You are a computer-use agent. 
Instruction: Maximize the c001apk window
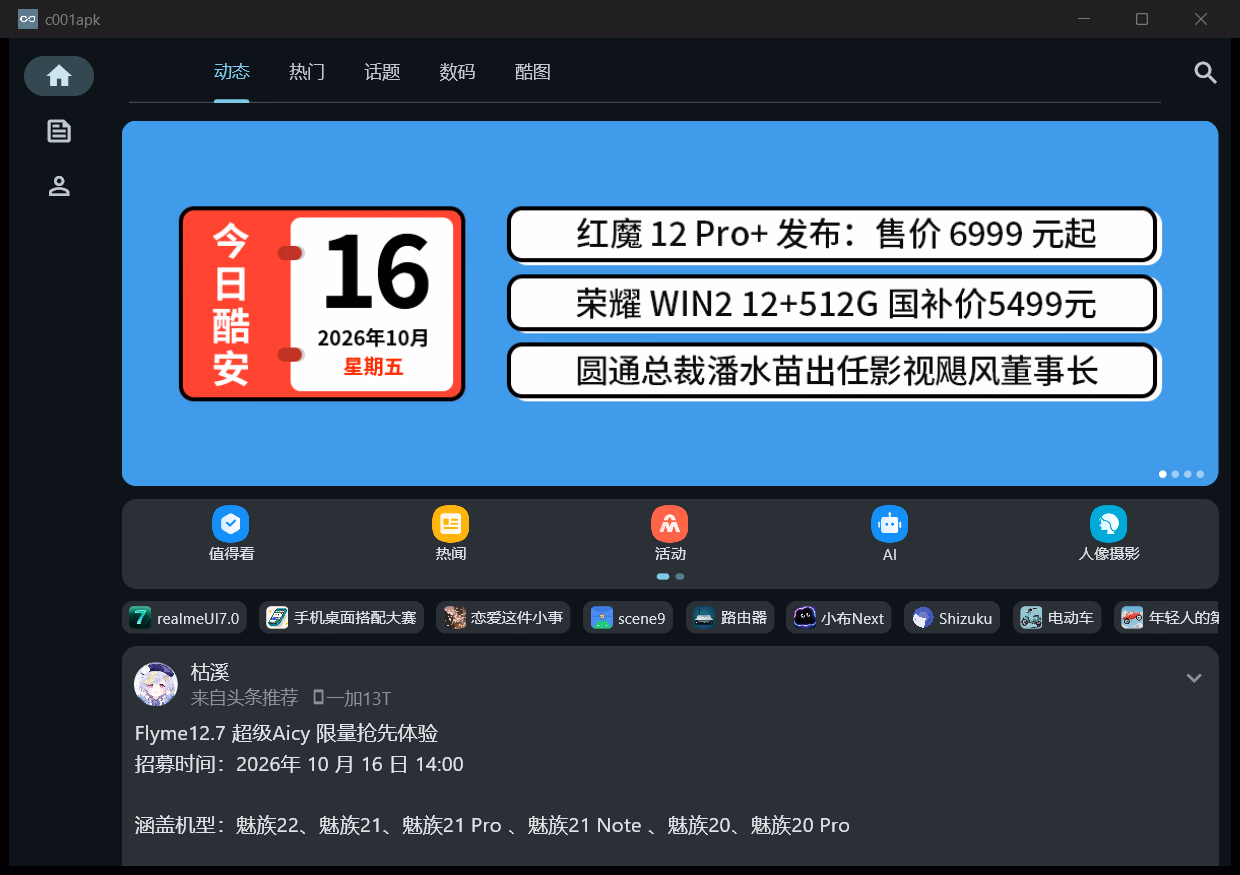click(1142, 19)
